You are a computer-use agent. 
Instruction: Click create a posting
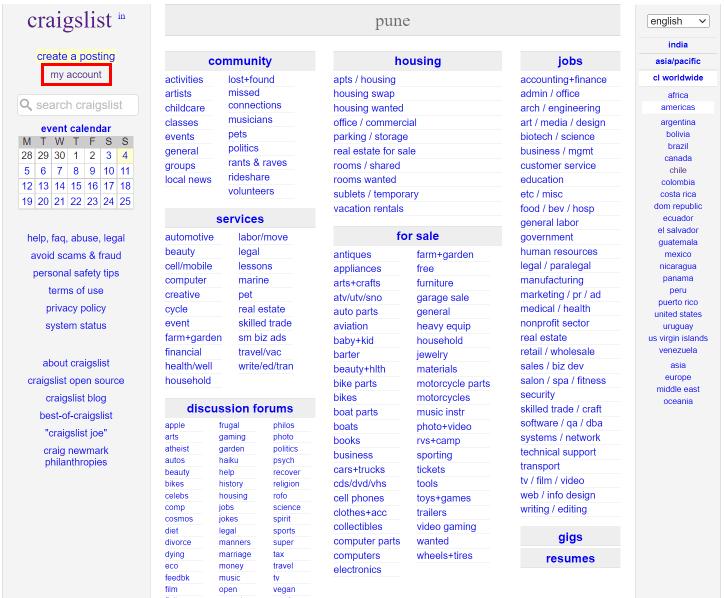[x=76, y=56]
